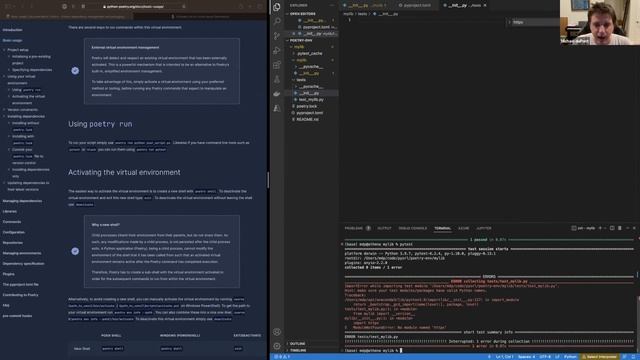Image resolution: width=640 pixels, height=360 pixels.
Task: Open the Accounts icon in the activity bar
Action: click(277, 332)
